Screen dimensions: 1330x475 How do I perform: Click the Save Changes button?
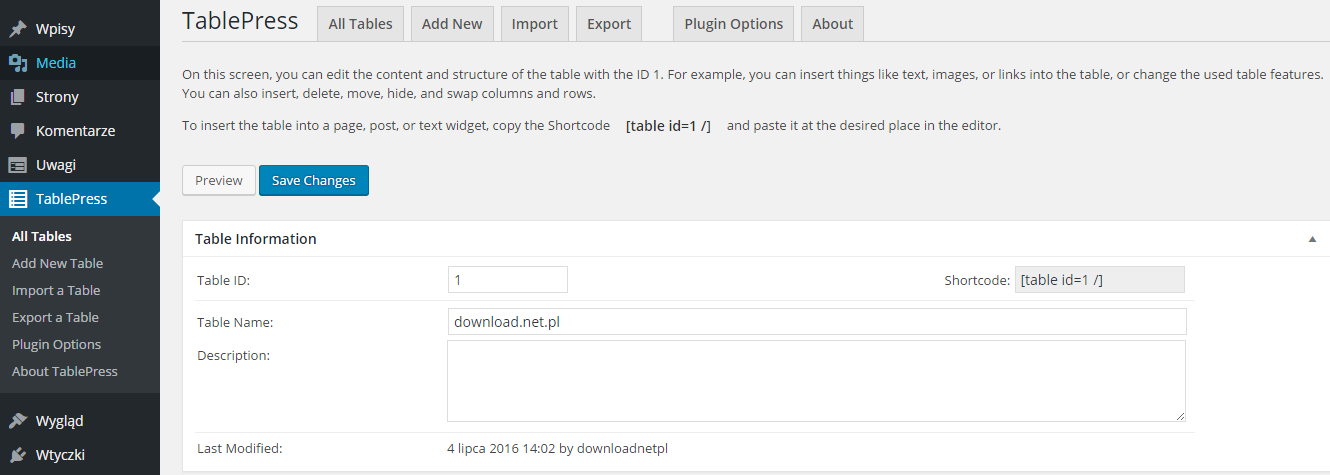point(314,180)
